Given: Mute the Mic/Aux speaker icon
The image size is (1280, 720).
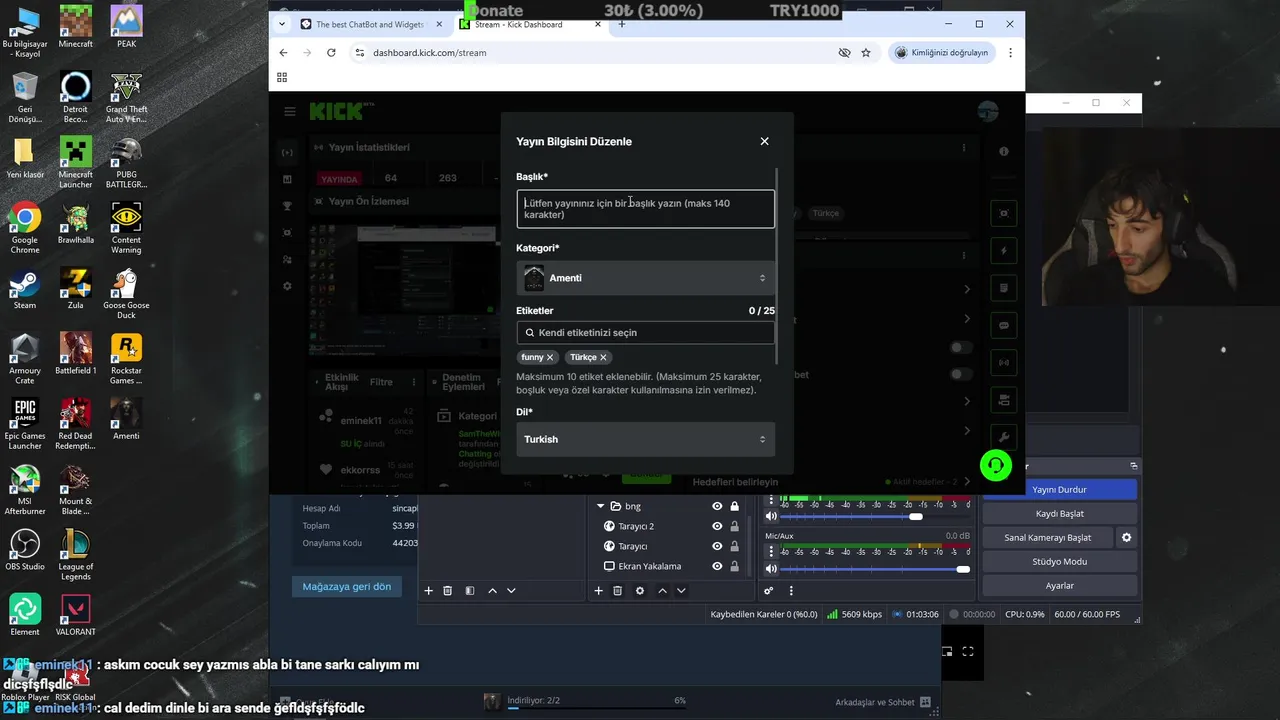Looking at the screenshot, I should (x=771, y=569).
